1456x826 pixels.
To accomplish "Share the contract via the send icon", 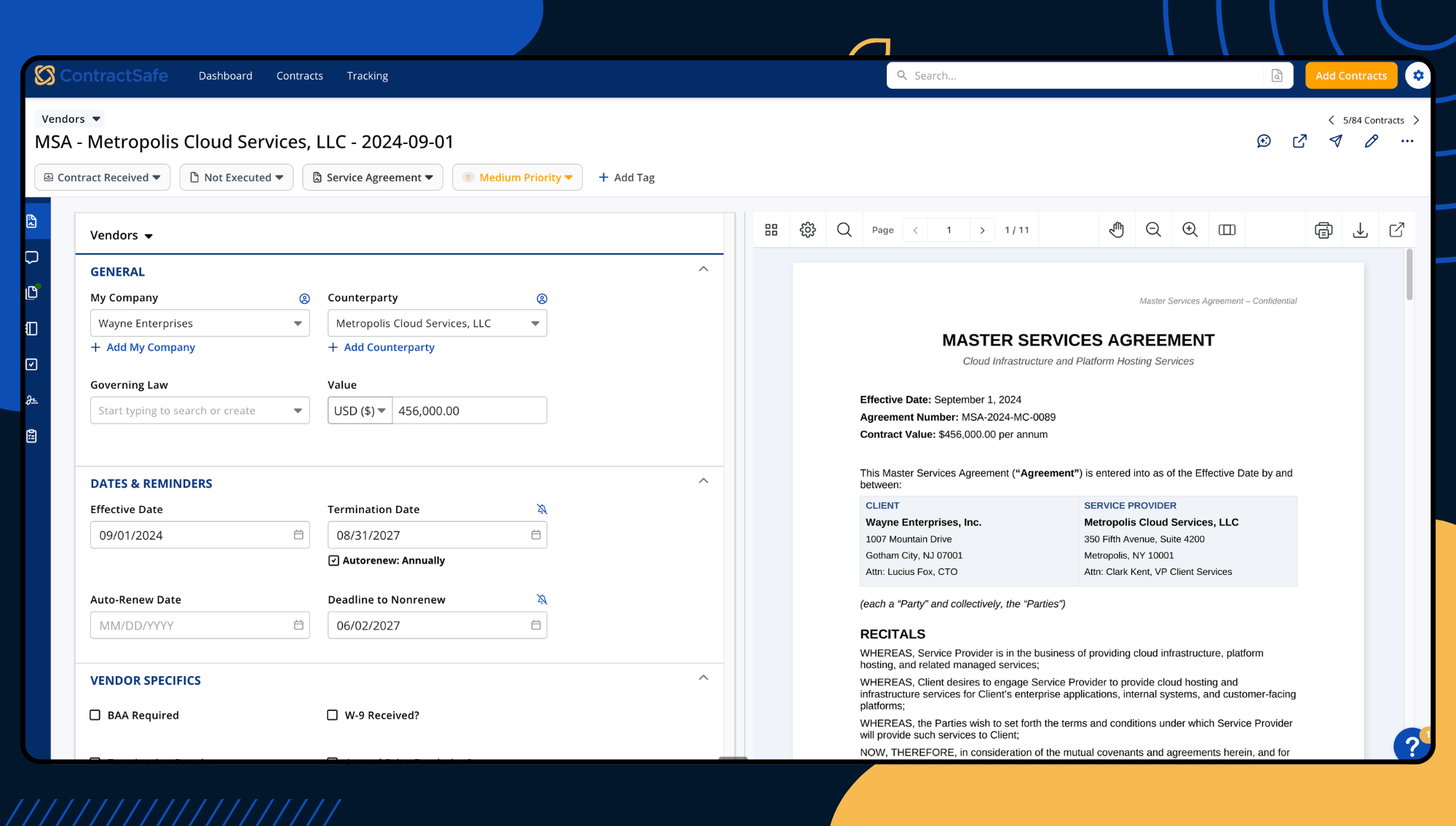I will click(1335, 141).
